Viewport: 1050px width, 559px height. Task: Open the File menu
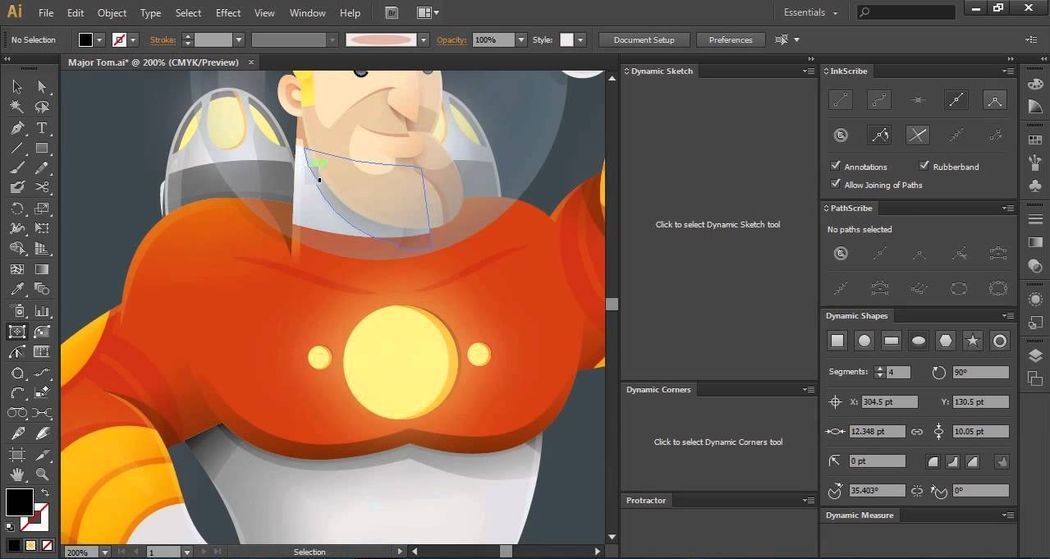point(46,13)
